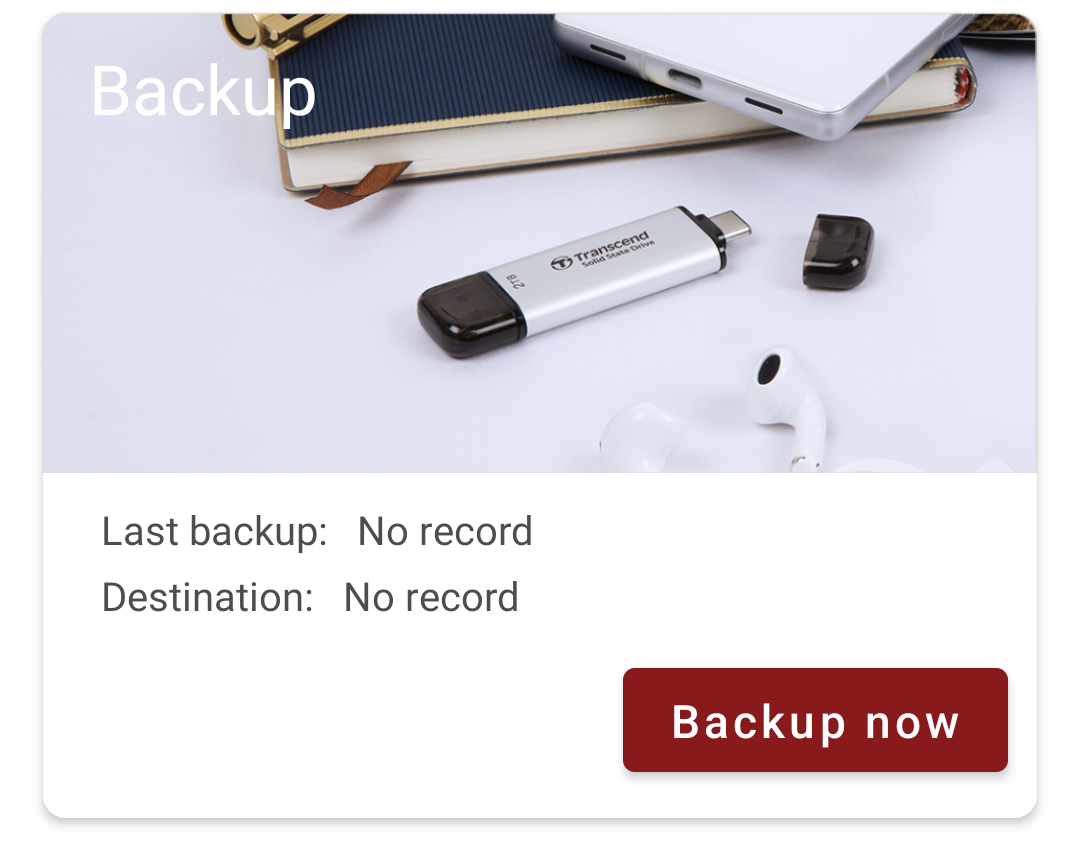Click the Last backup No record value

(x=445, y=532)
